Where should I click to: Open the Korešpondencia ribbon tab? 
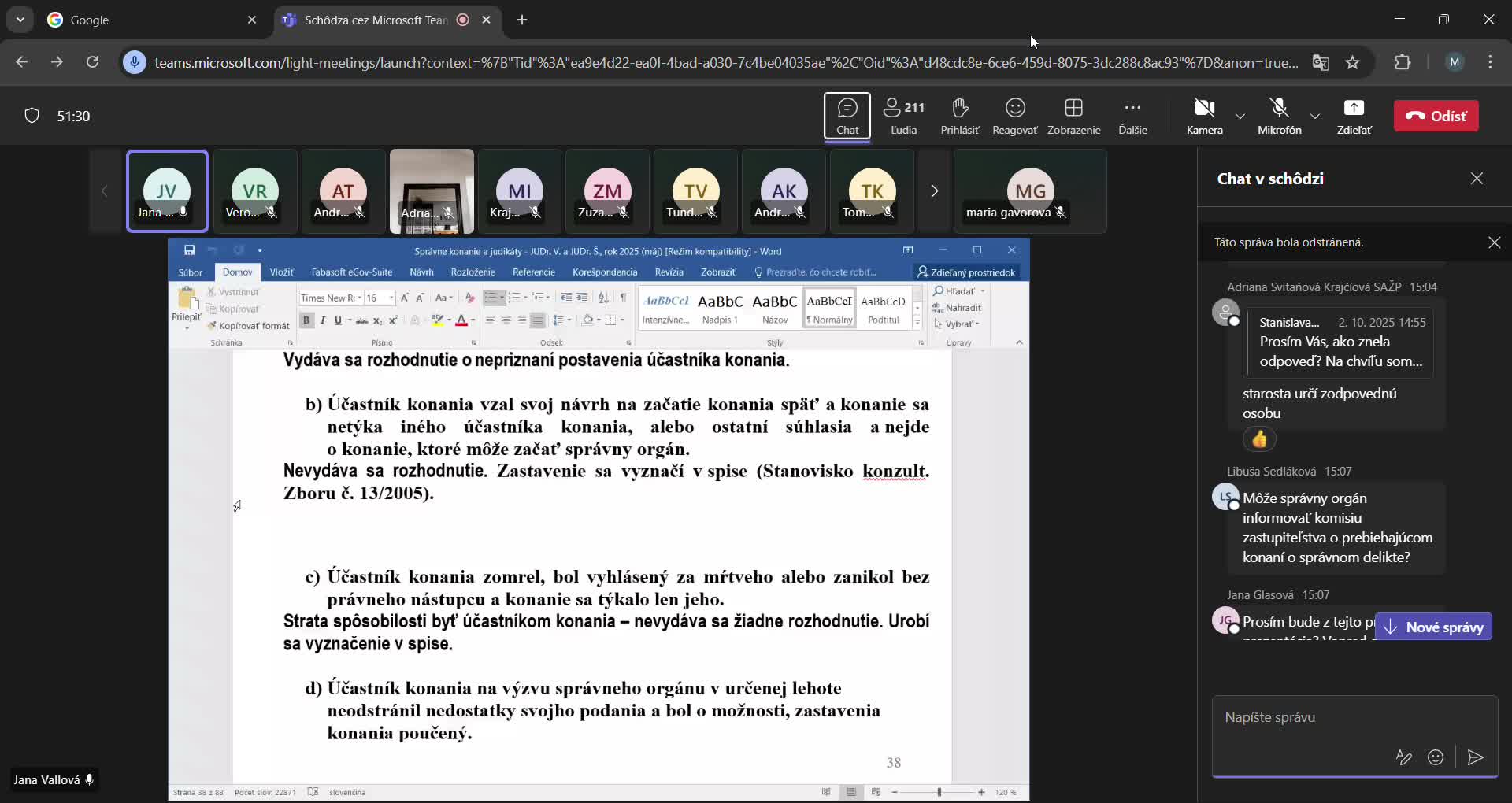pyautogui.click(x=604, y=272)
